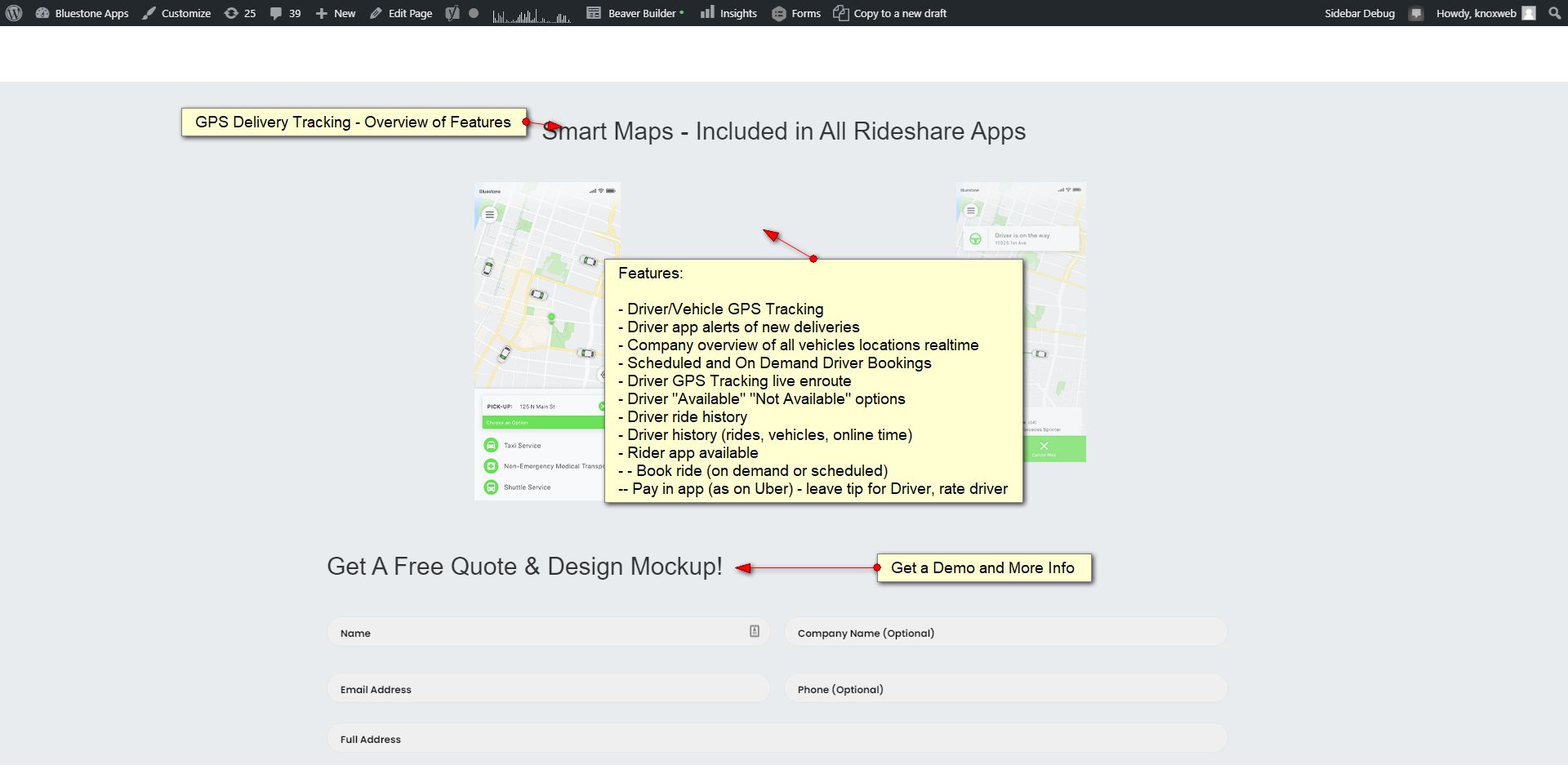The image size is (1568, 765).
Task: Click the contact card icon in Name field
Action: (x=754, y=631)
